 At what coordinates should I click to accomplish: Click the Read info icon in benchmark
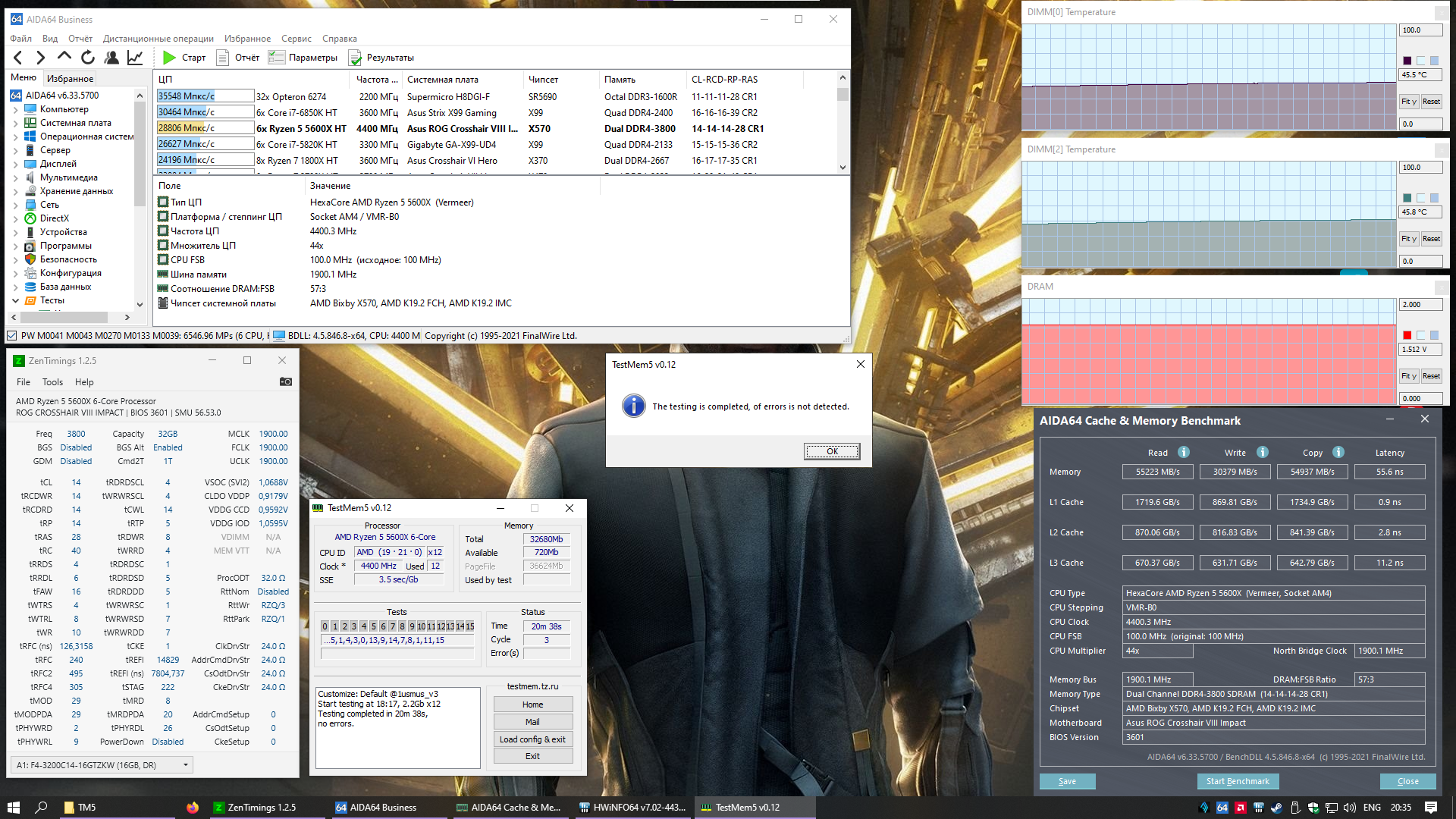point(1184,452)
